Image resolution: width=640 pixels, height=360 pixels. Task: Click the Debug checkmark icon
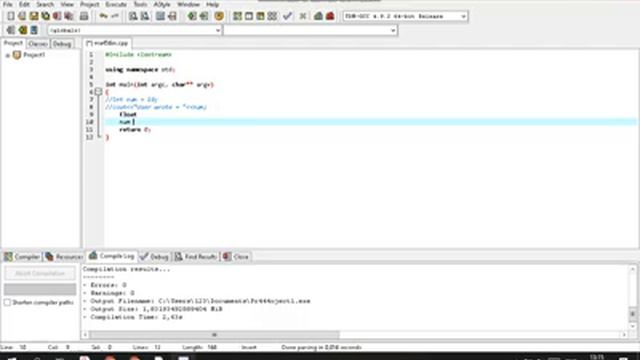click(287, 16)
